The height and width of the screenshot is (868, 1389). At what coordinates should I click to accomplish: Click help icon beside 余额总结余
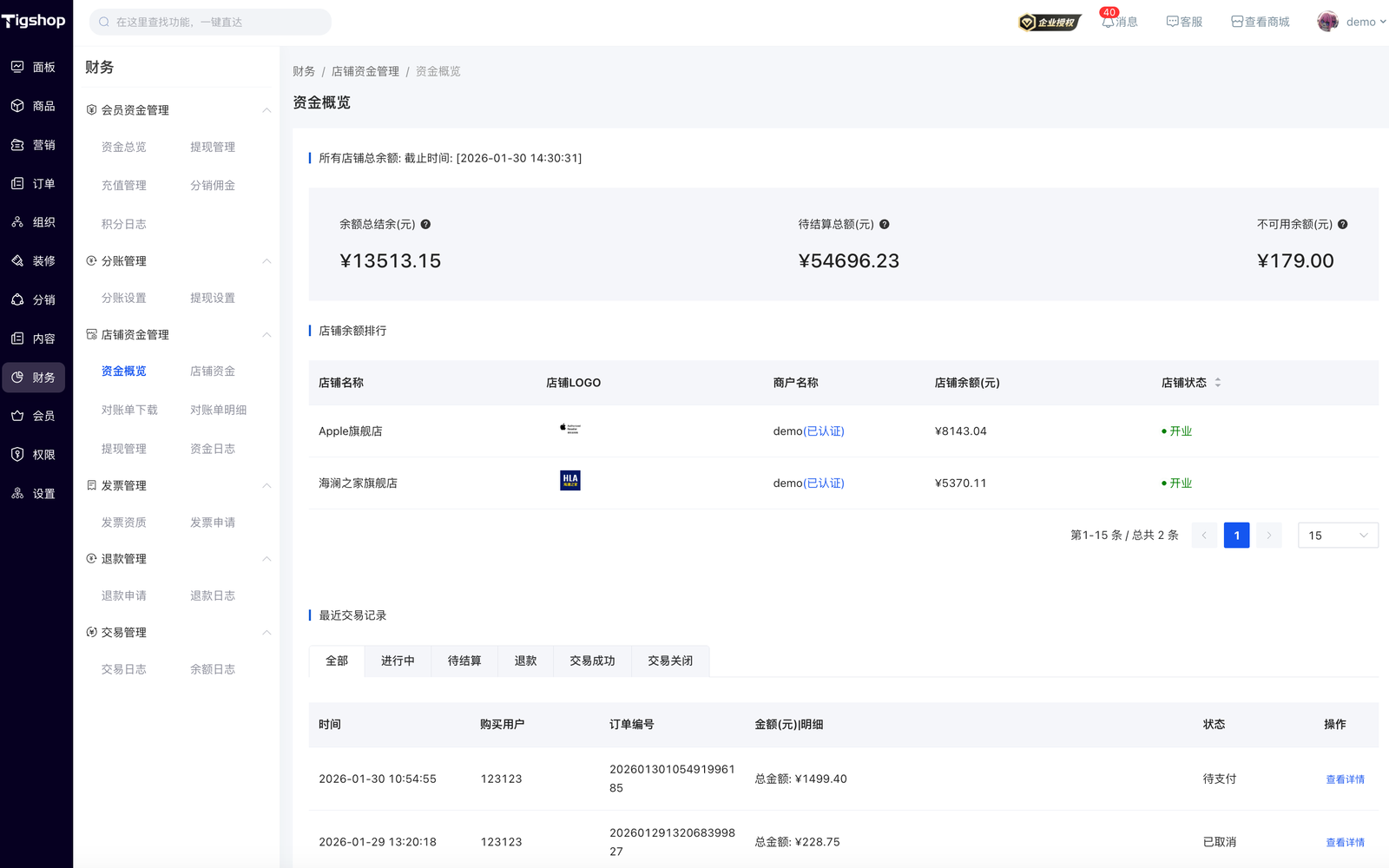[x=425, y=224]
